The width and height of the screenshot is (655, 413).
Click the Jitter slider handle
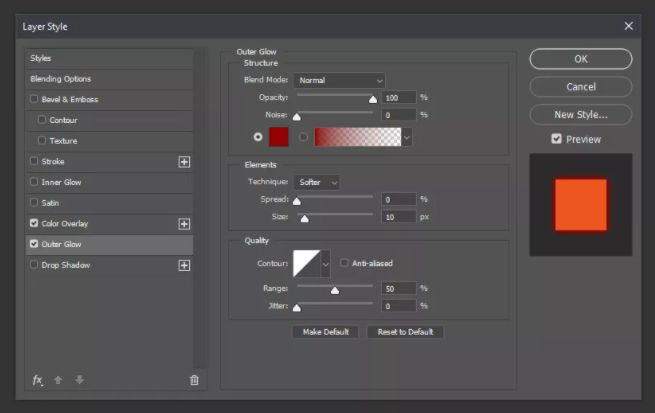tap(297, 308)
